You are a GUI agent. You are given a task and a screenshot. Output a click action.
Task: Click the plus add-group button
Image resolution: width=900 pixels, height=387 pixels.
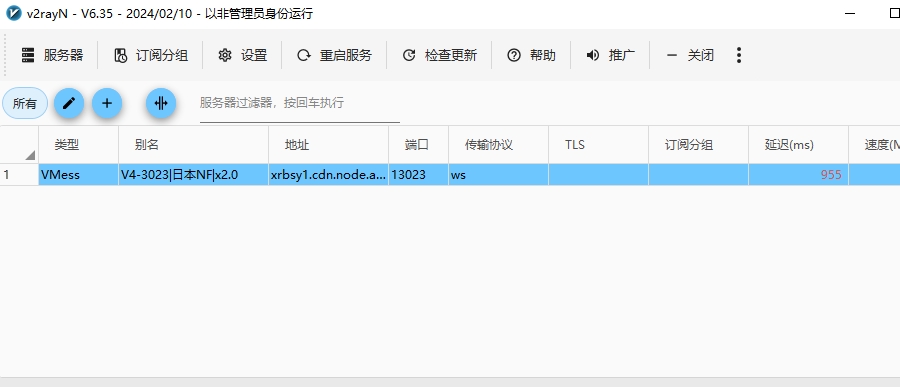point(107,103)
